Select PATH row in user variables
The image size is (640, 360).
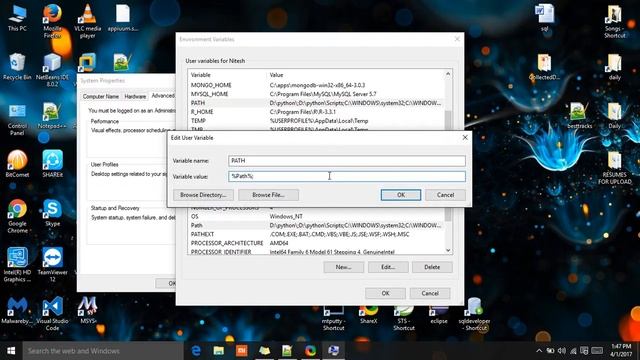(x=316, y=103)
